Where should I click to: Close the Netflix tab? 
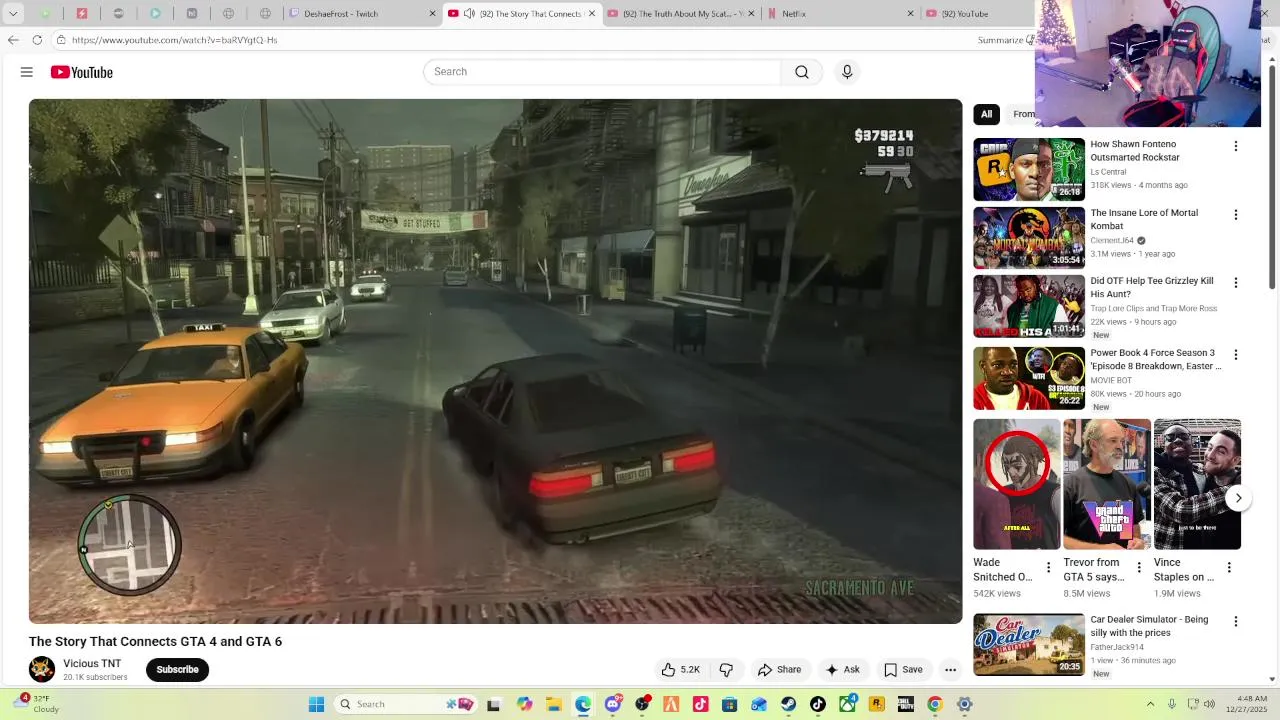click(910, 14)
